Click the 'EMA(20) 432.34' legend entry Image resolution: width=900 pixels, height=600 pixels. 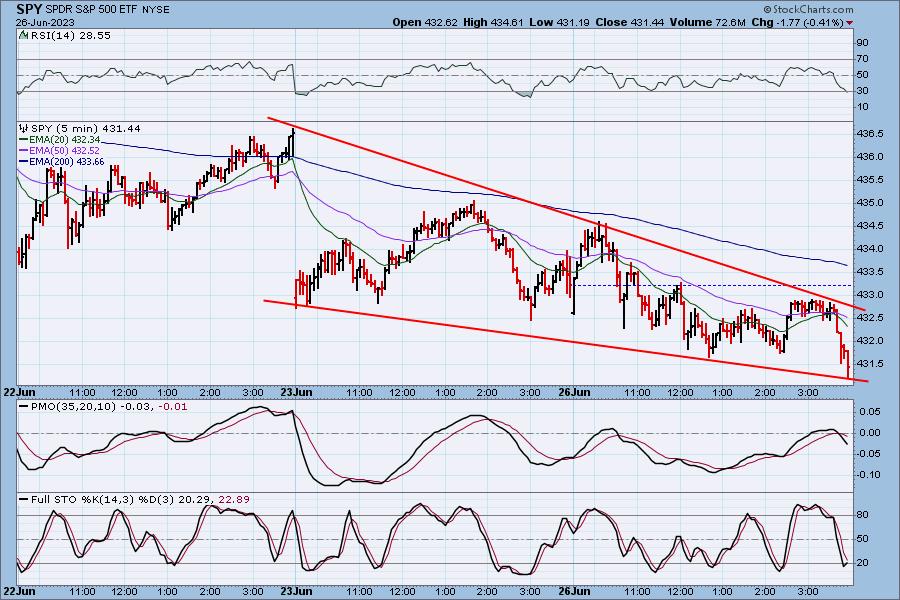click(60, 140)
